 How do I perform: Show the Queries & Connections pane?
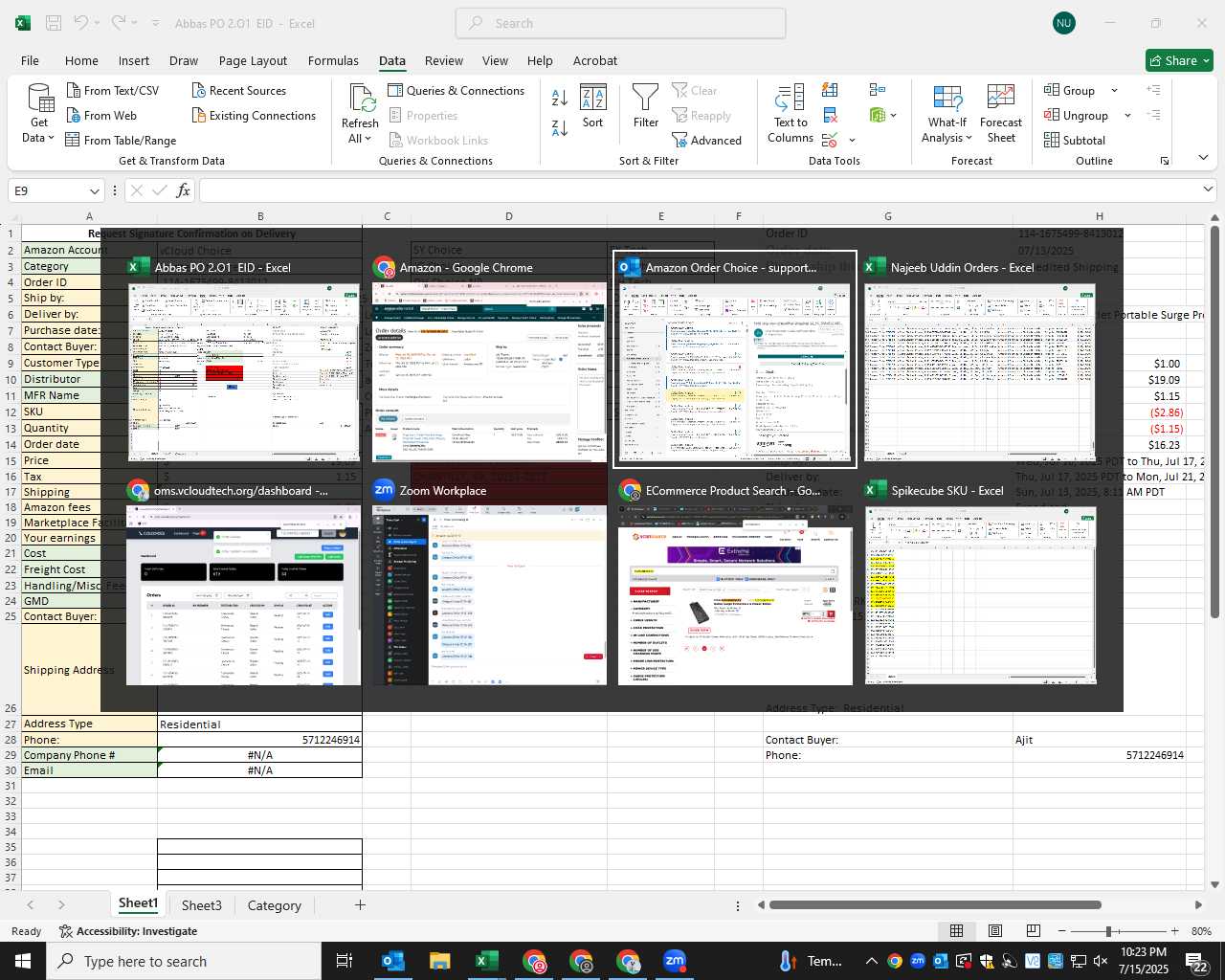point(457,91)
